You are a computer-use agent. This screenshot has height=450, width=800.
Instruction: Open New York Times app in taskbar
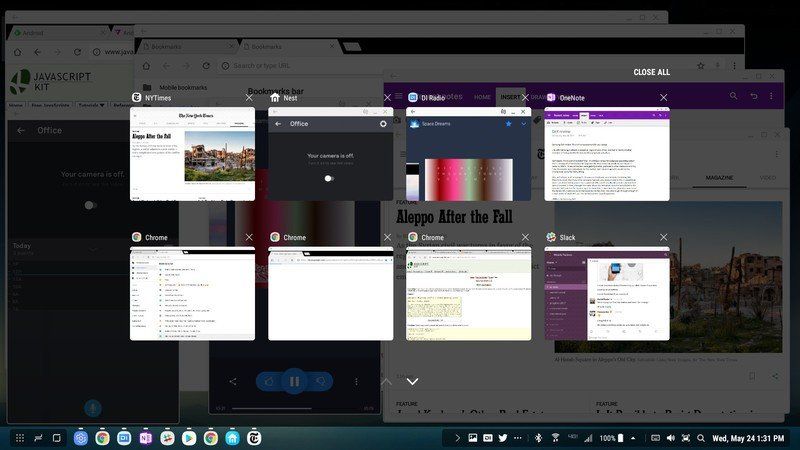coord(254,438)
